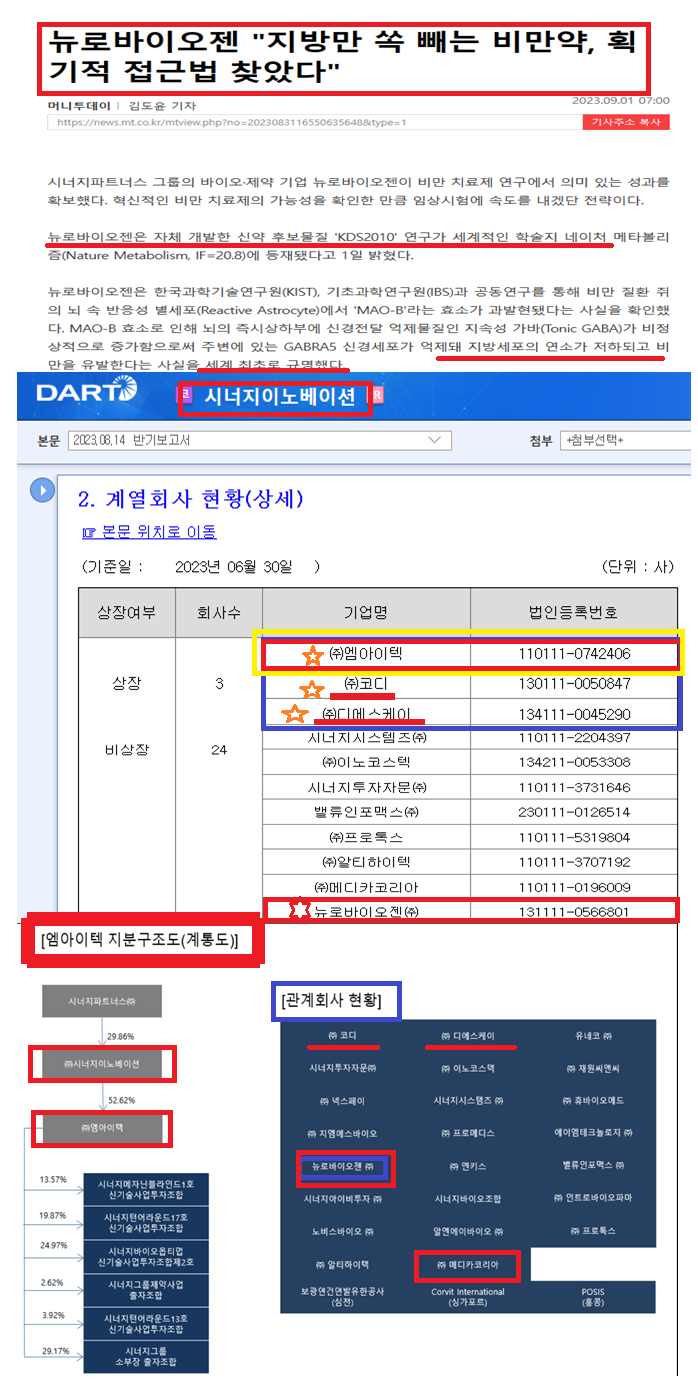Click the ㈜알티하이텍 table cell
Image resolution: width=698 pixels, height=1387 pixels.
(x=366, y=862)
